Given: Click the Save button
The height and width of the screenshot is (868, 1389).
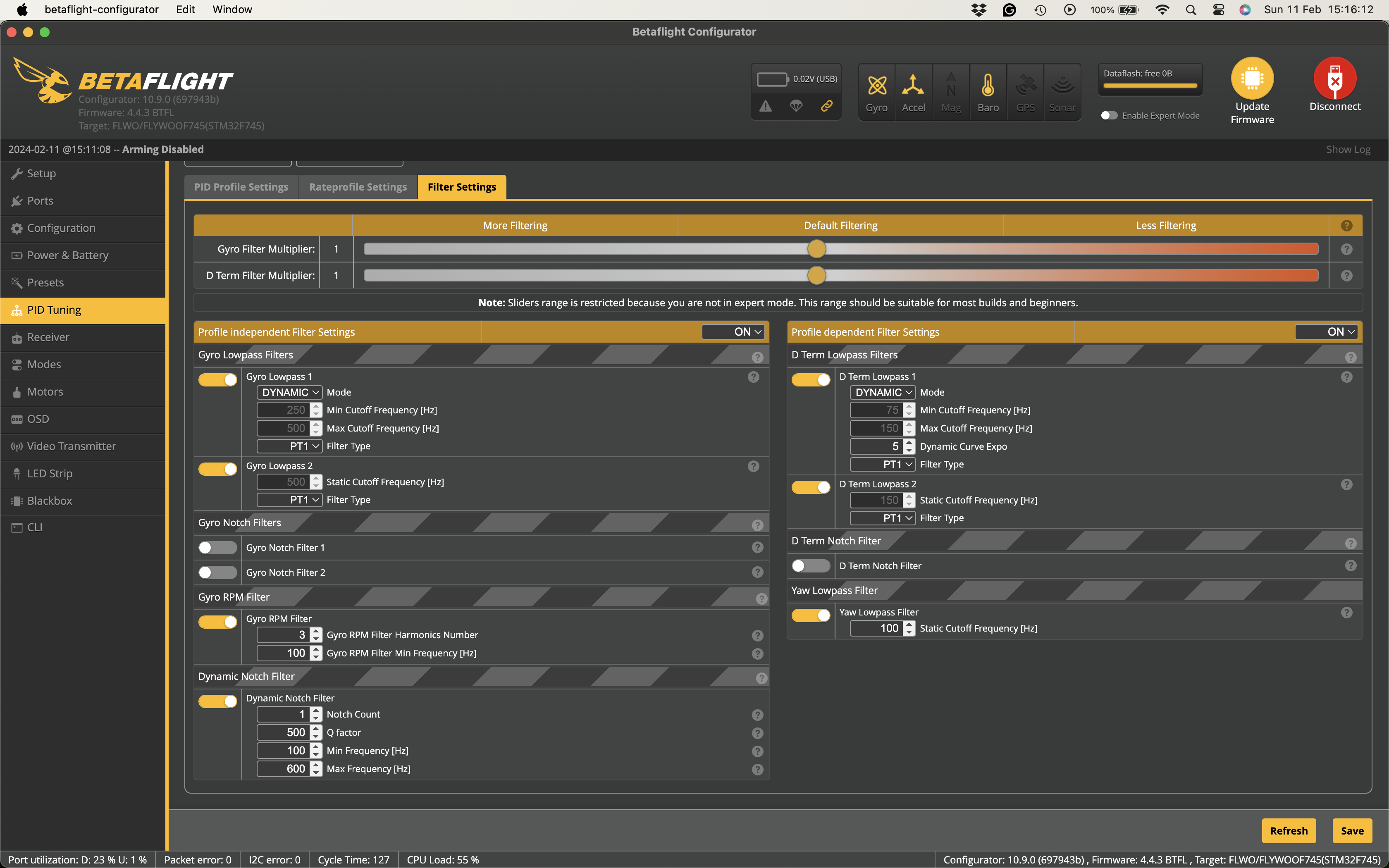Looking at the screenshot, I should point(1352,831).
